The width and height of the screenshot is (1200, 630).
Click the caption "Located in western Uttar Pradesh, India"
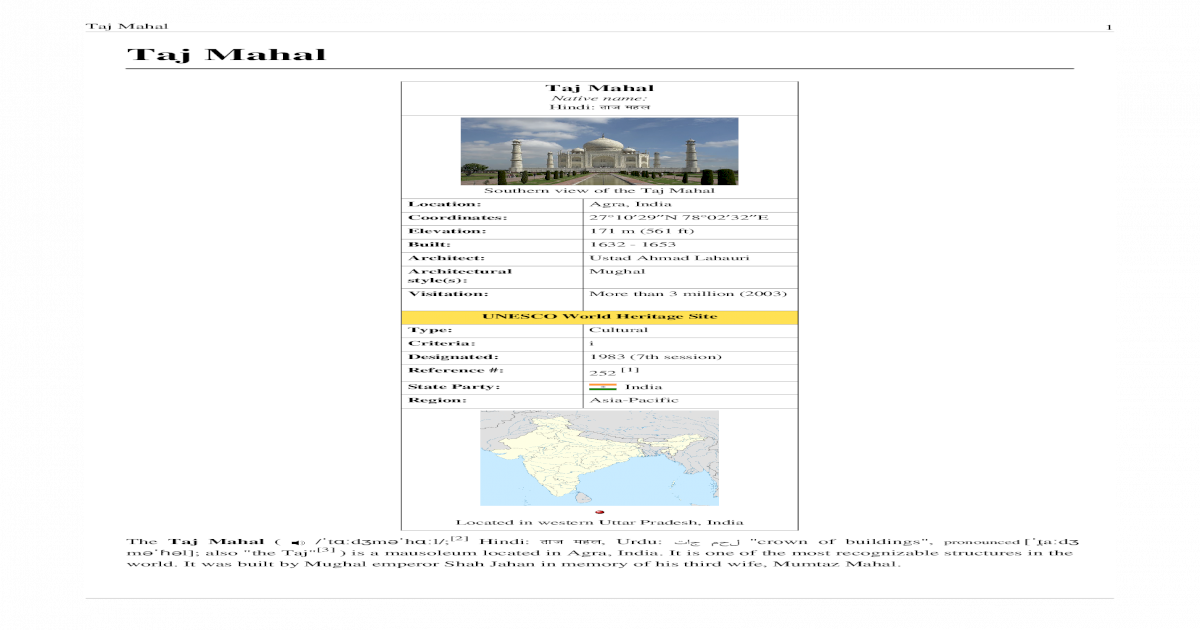coord(599,522)
